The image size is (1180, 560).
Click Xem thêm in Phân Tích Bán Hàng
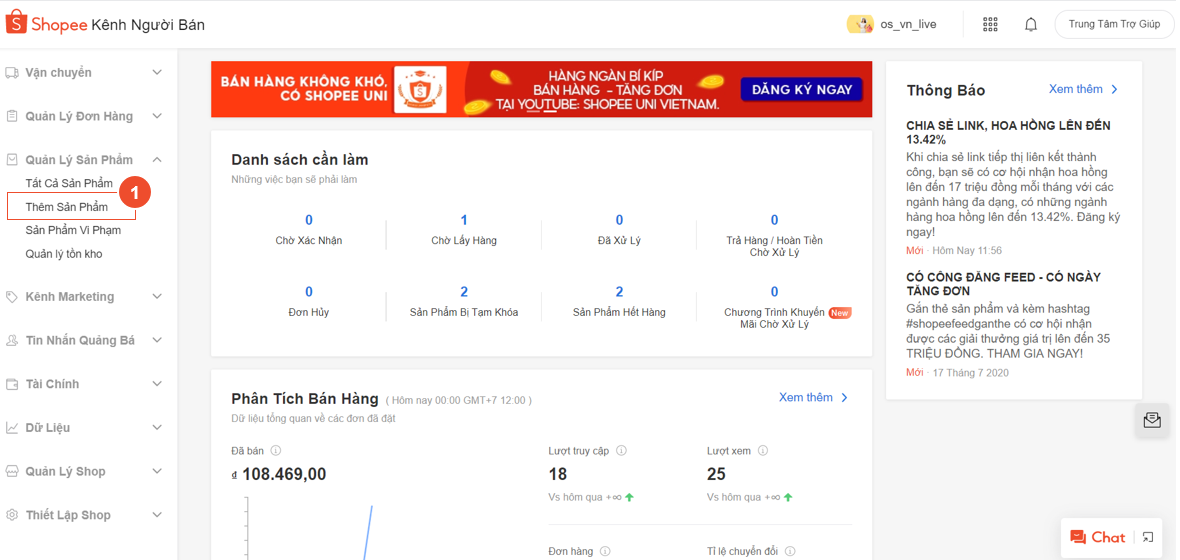(x=814, y=397)
